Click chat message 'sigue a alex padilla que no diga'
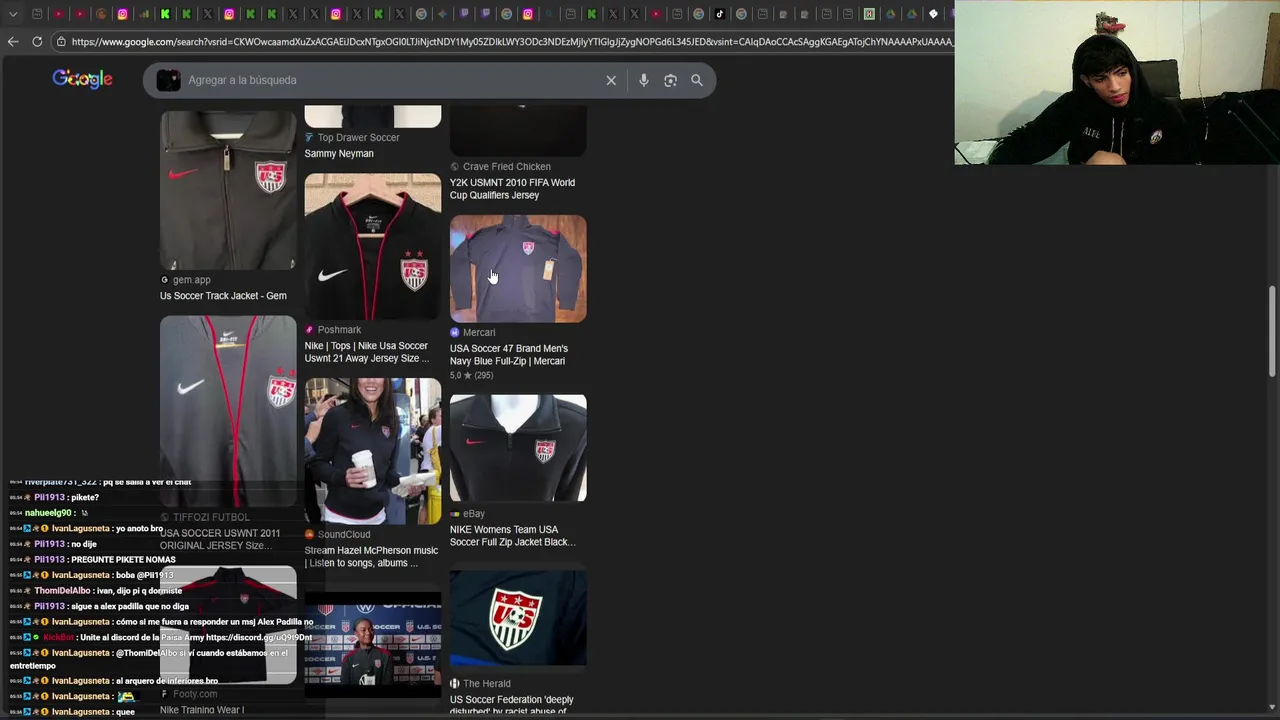 click(130, 606)
